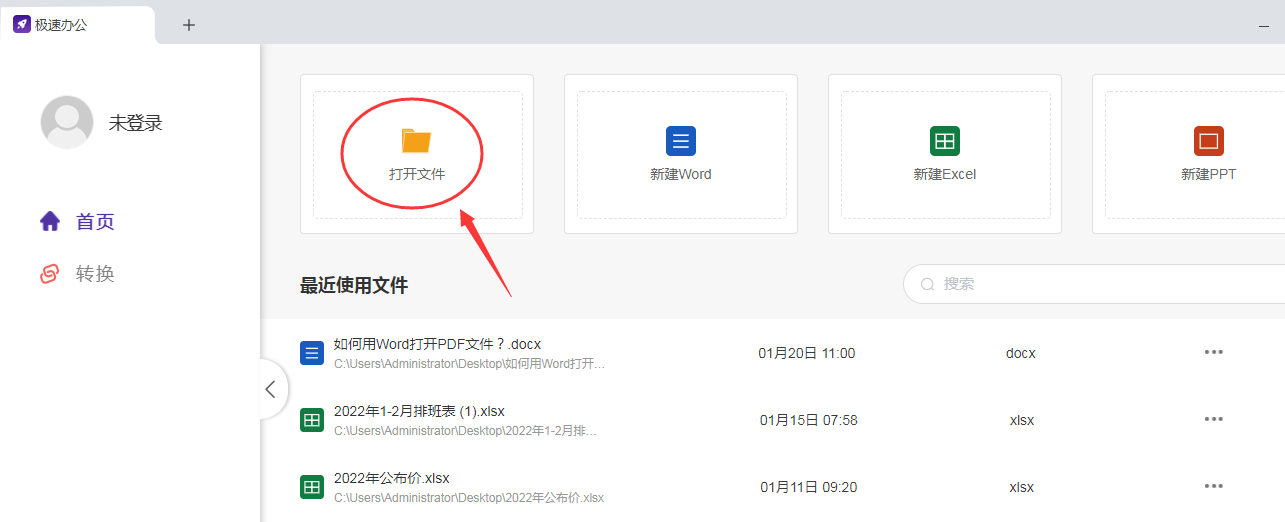
Task: Click the xlsx icon for 2022年公布价
Action: pos(312,487)
